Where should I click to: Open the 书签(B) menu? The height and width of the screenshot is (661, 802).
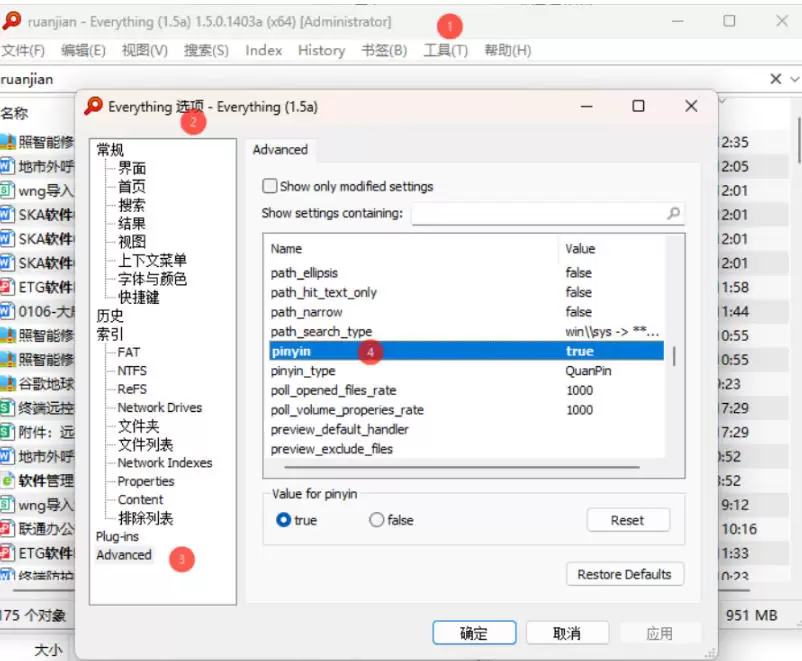click(384, 50)
